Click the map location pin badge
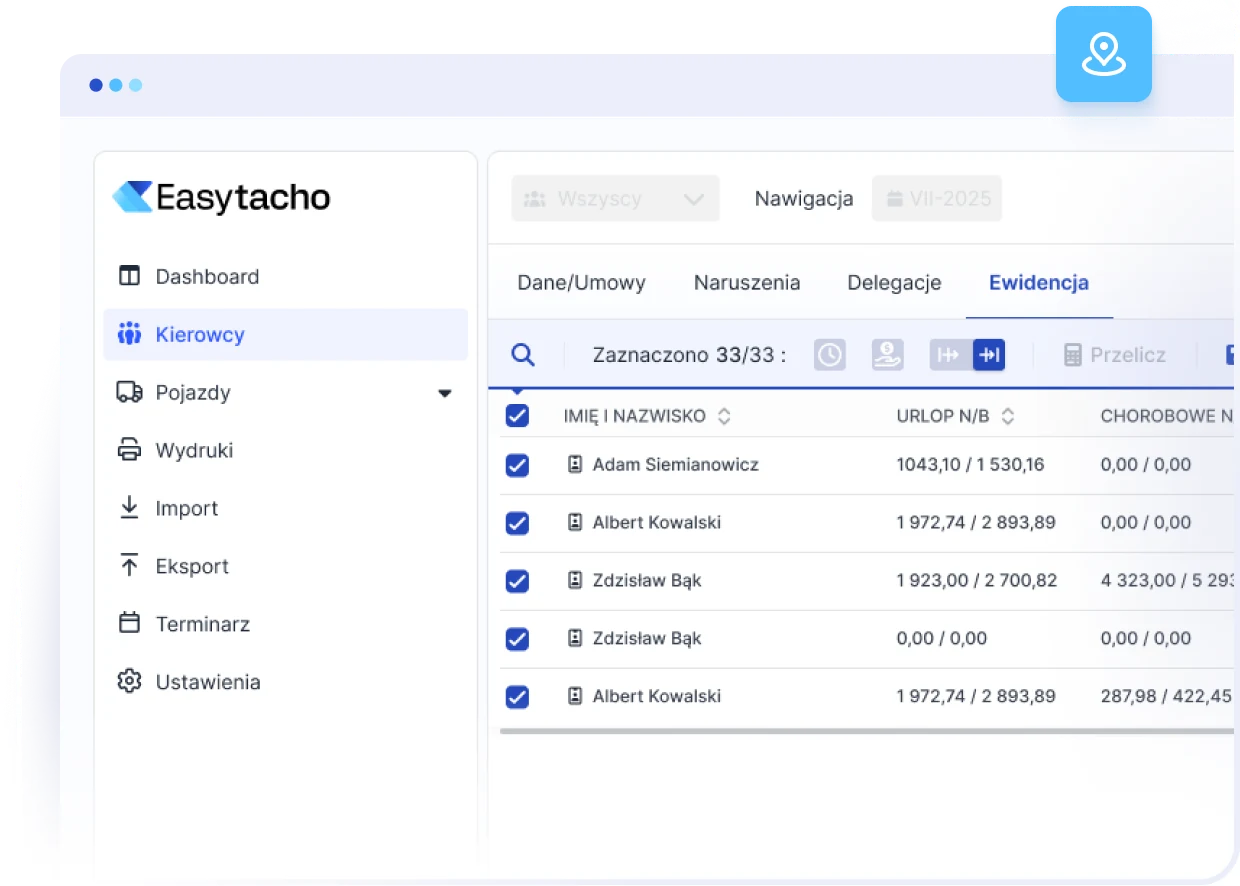1240x886 pixels. [x=1104, y=54]
